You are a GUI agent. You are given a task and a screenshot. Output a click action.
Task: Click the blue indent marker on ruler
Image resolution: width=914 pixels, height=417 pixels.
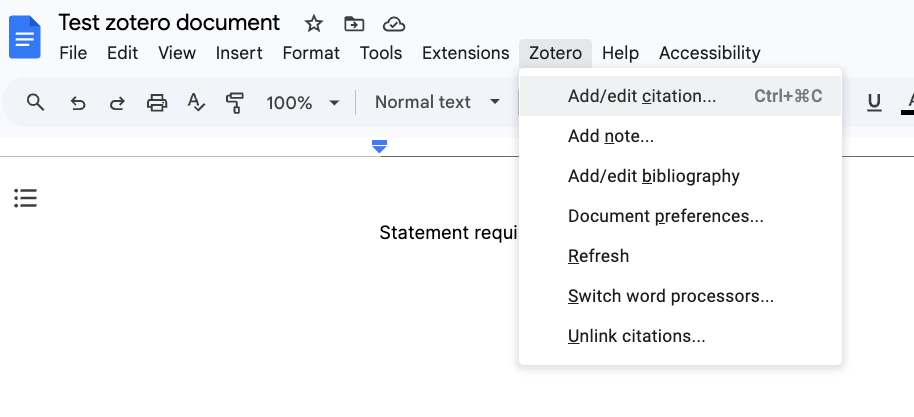(x=379, y=146)
